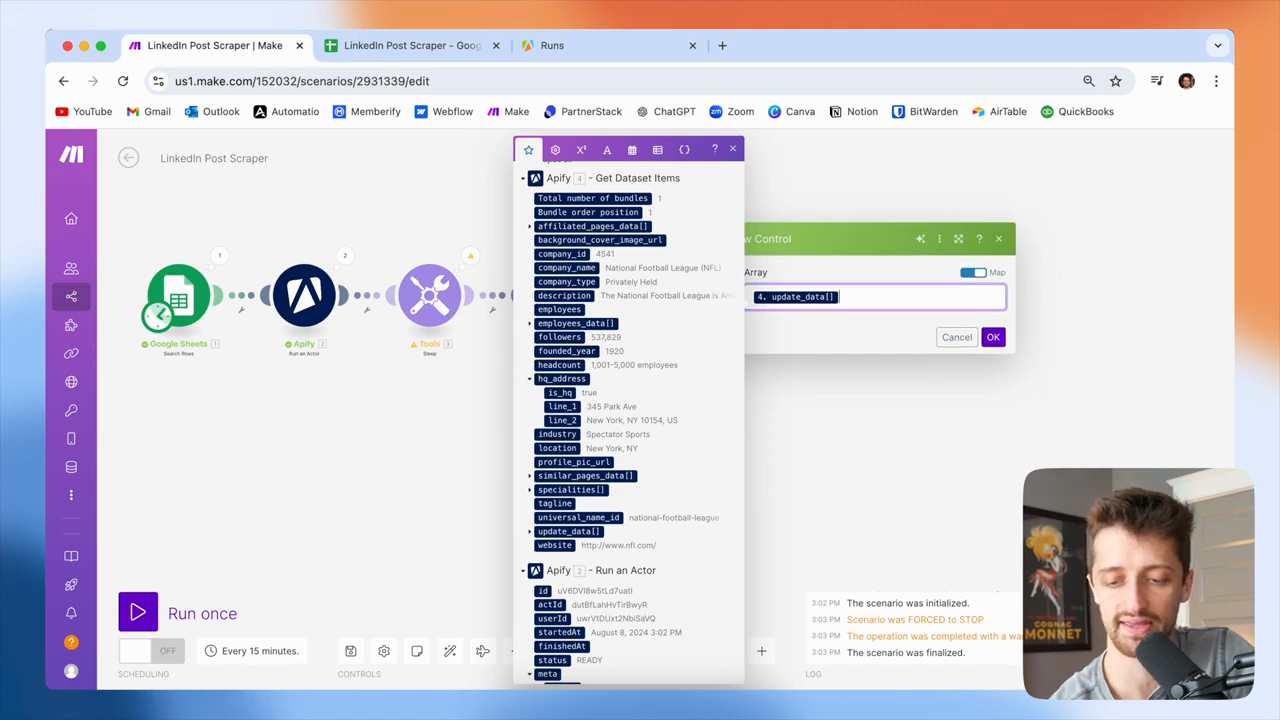Open the Every 15 minutes schedule
The image size is (1280, 720).
[x=252, y=651]
